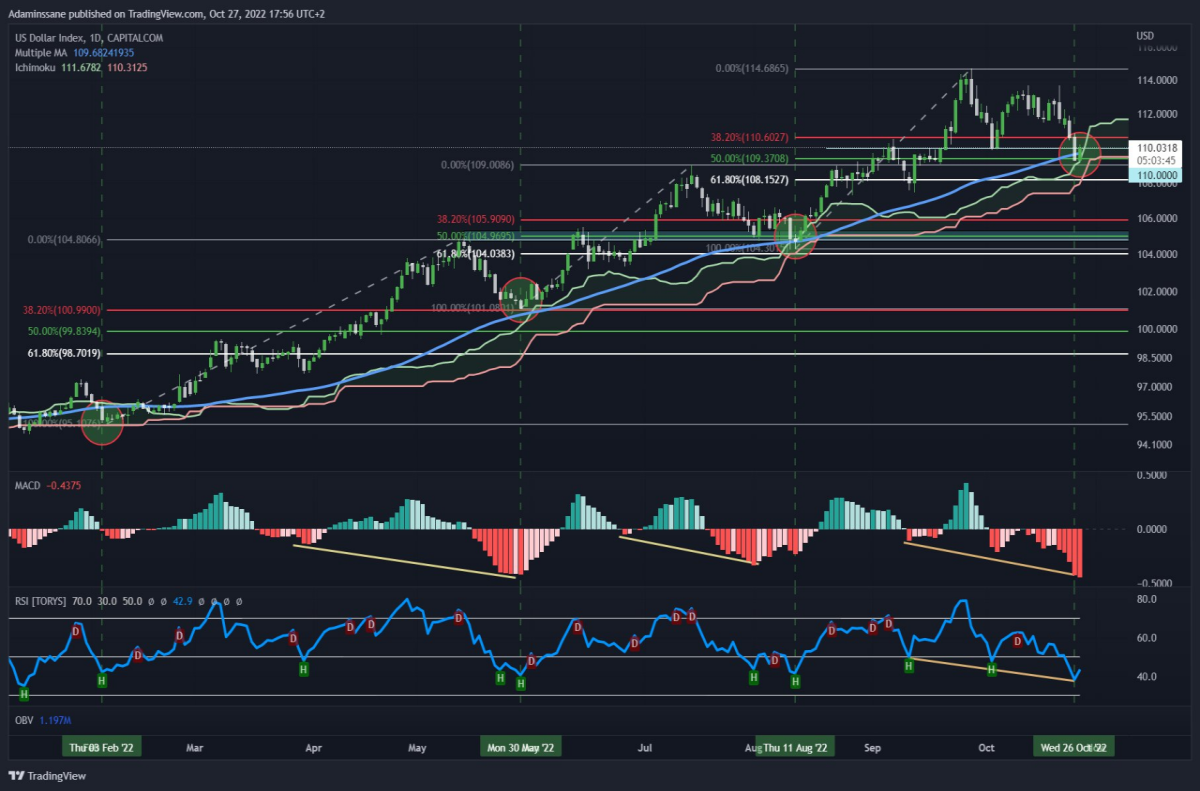This screenshot has width=1200, height=791.
Task: Click the TradingView logo at bottom left
Action: point(47,775)
